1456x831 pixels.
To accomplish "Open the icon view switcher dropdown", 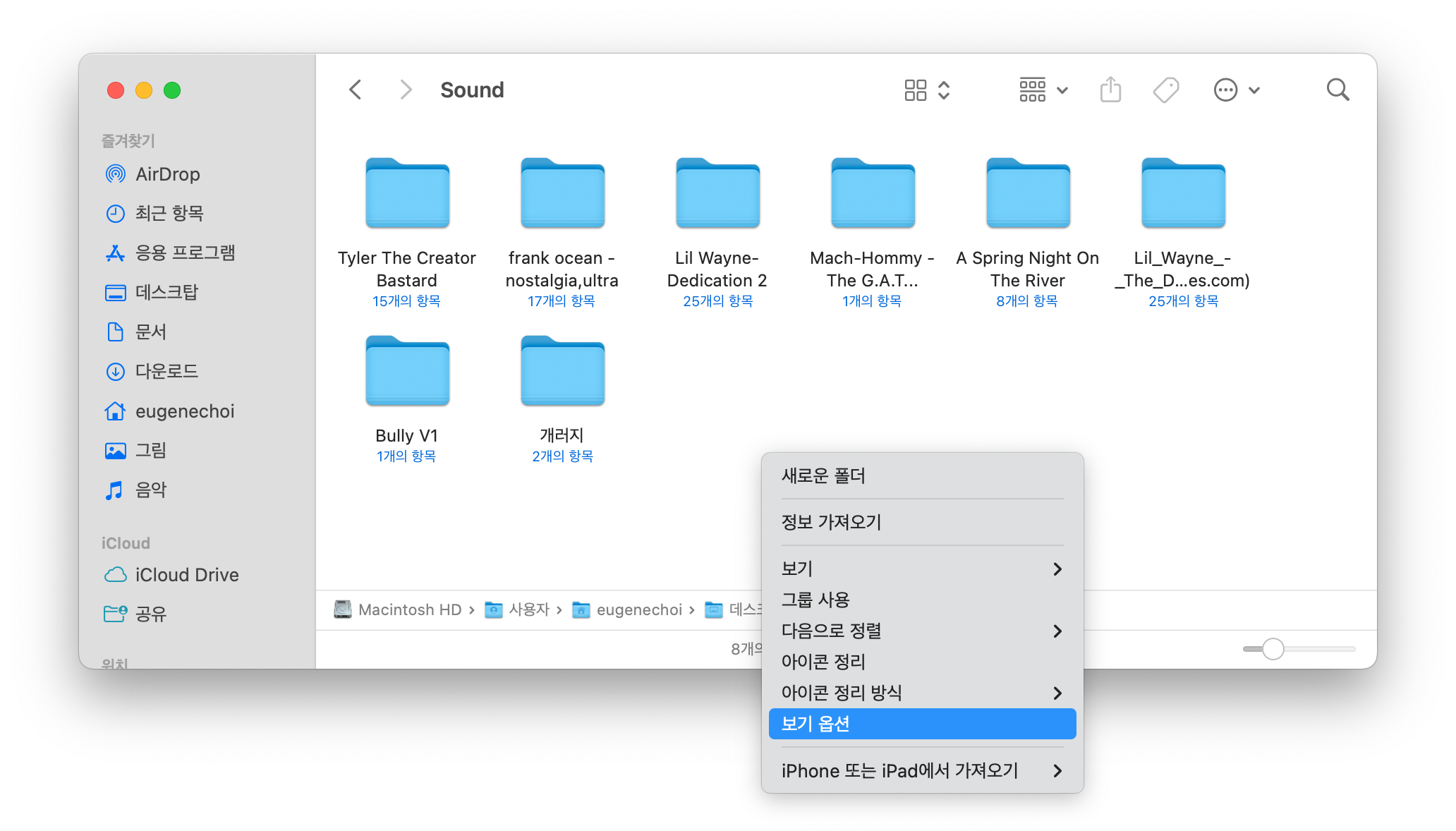I will pyautogui.click(x=927, y=90).
